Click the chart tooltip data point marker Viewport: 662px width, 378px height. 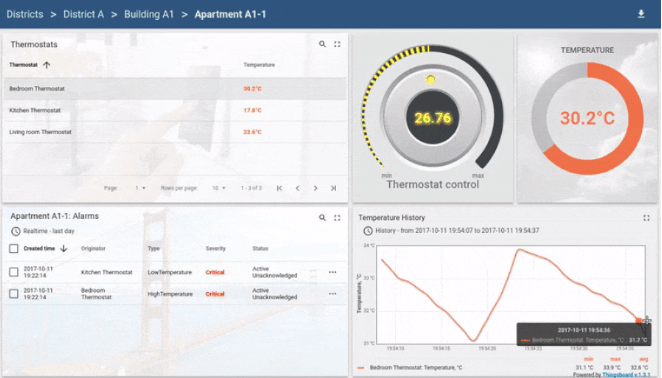click(x=639, y=321)
